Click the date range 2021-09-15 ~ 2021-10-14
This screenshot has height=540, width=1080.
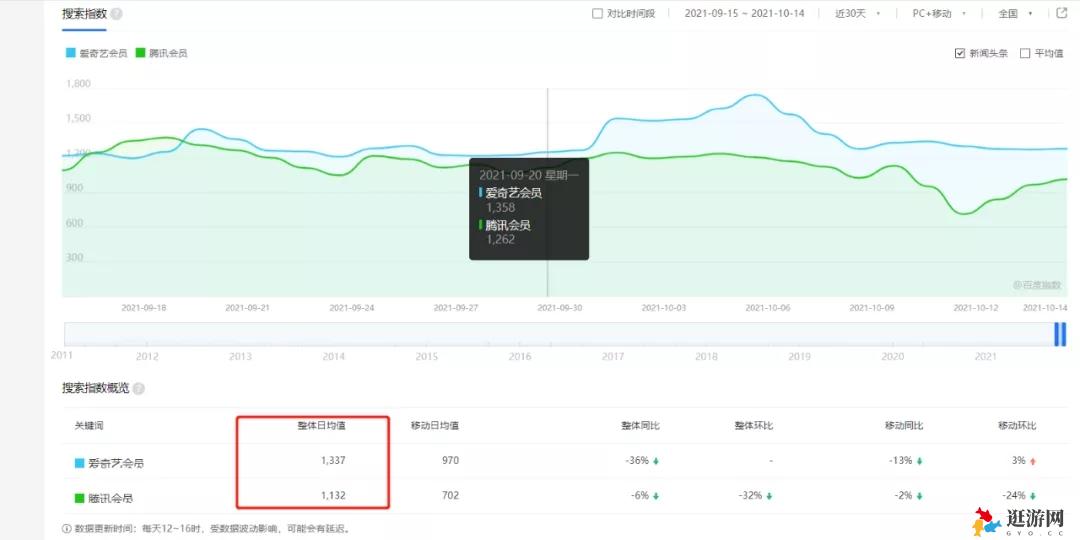[744, 14]
